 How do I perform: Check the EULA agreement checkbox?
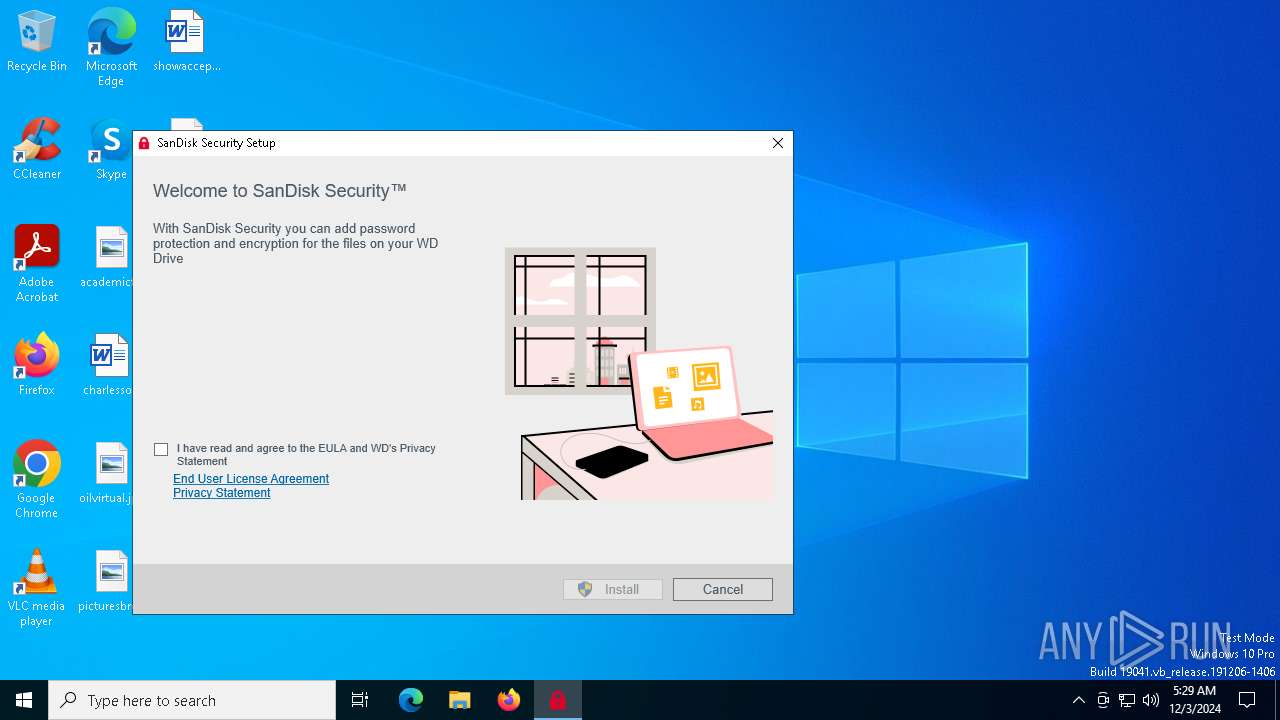[161, 450]
